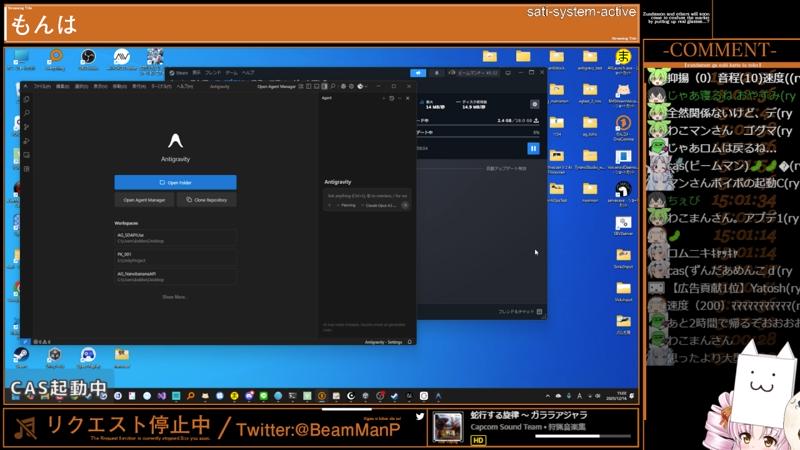Open the 表示 menu in Antigravity
The width and height of the screenshot is (800, 450).
click(x=101, y=87)
